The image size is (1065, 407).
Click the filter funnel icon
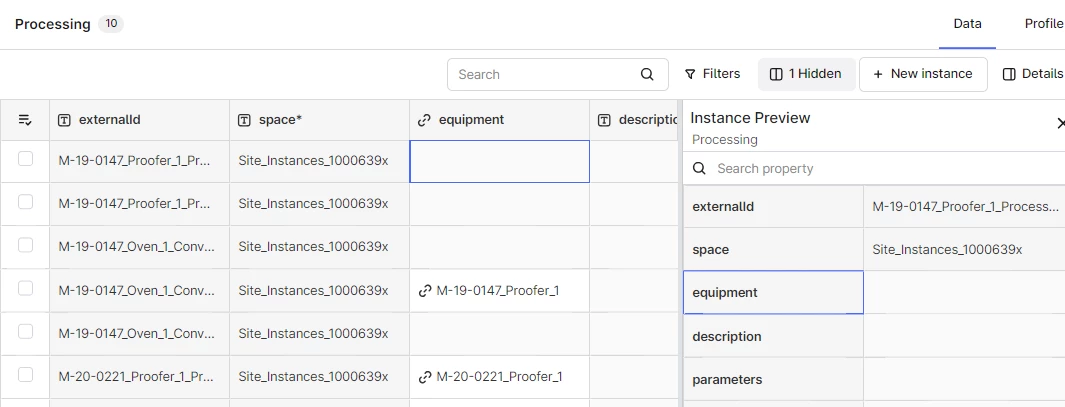coord(690,74)
